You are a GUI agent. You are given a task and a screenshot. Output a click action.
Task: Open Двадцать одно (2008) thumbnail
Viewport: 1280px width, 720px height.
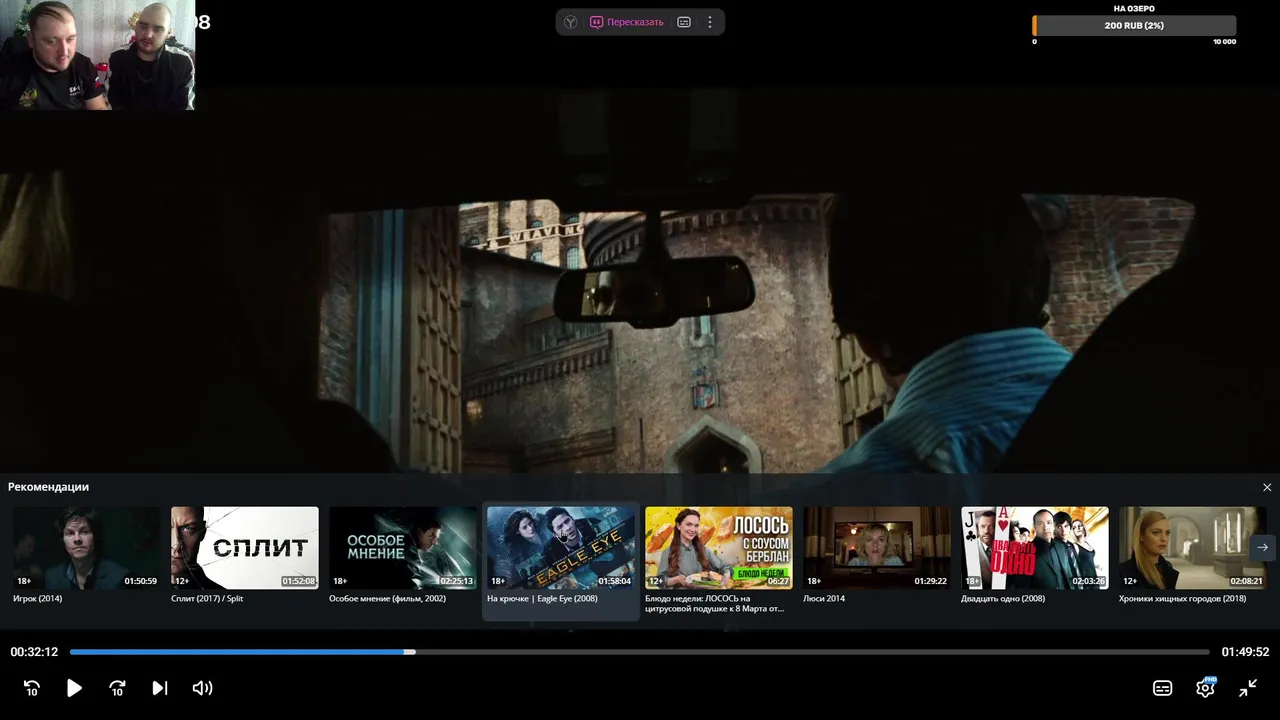[1035, 548]
